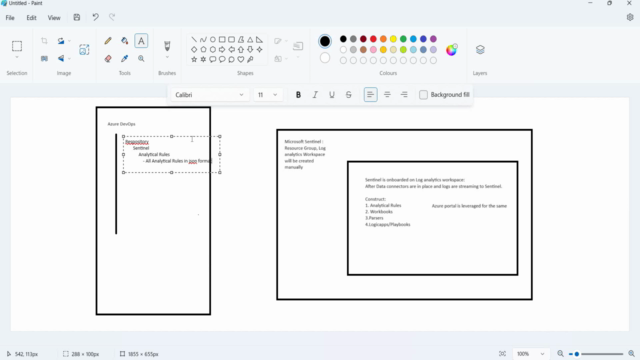
Task: Adjust the zoom slider handle
Action: [577, 354]
